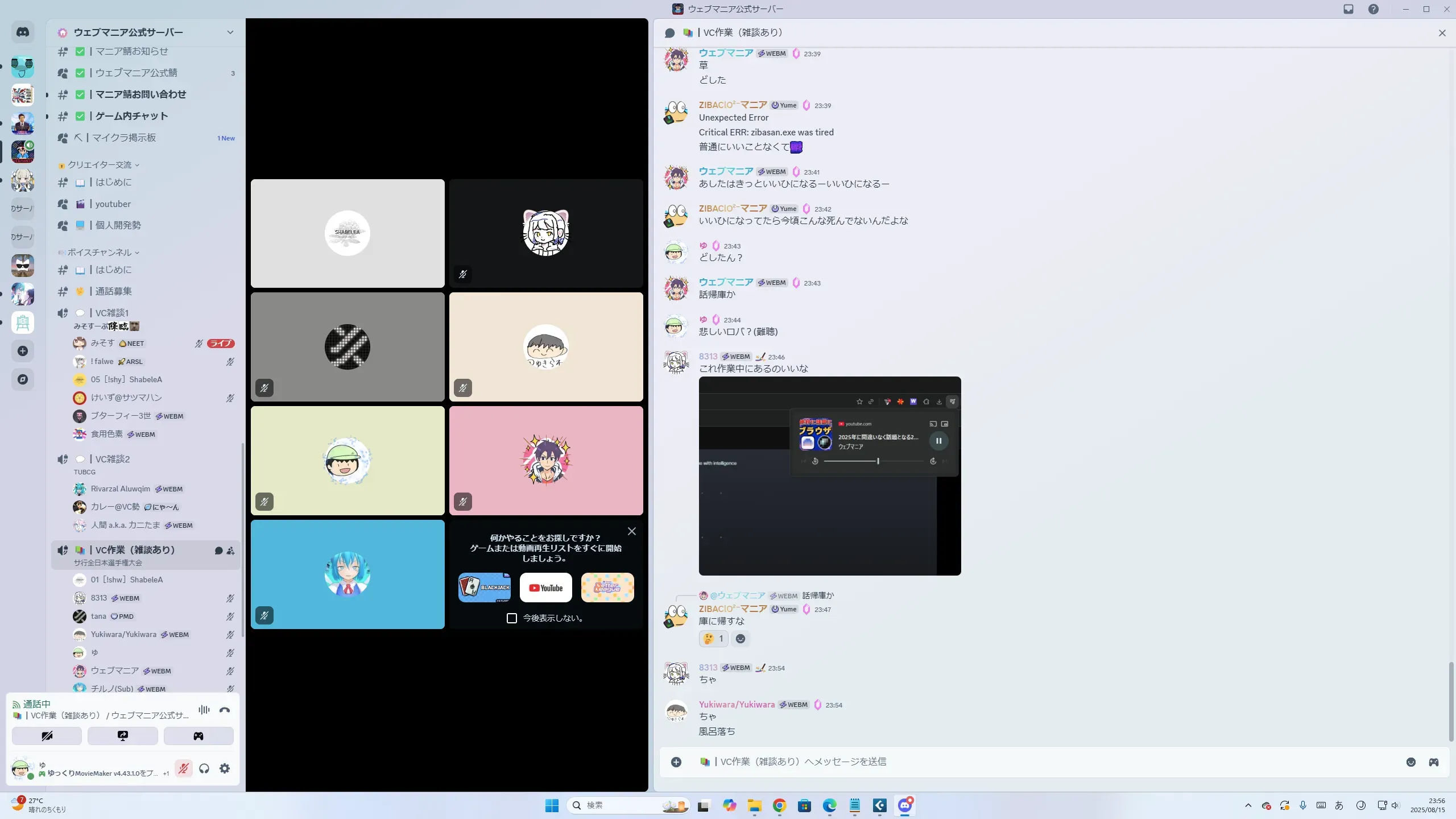Start screen share from call panel
This screenshot has height=819, width=1456.
123,736
